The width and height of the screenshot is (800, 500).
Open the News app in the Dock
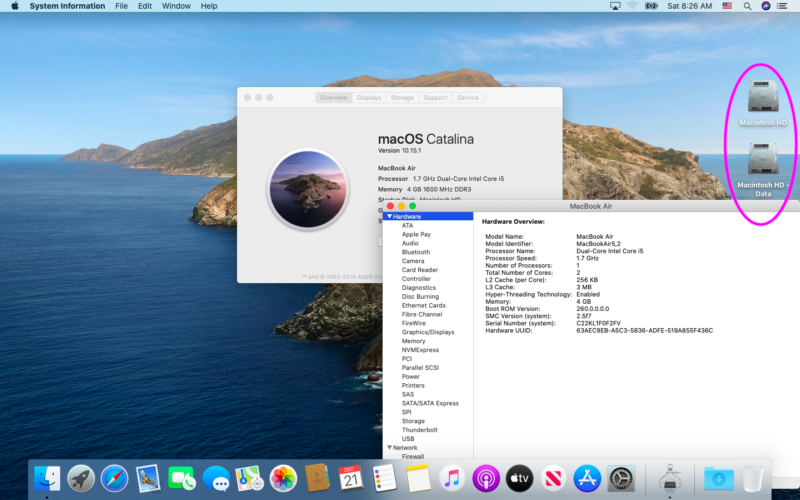click(x=553, y=479)
